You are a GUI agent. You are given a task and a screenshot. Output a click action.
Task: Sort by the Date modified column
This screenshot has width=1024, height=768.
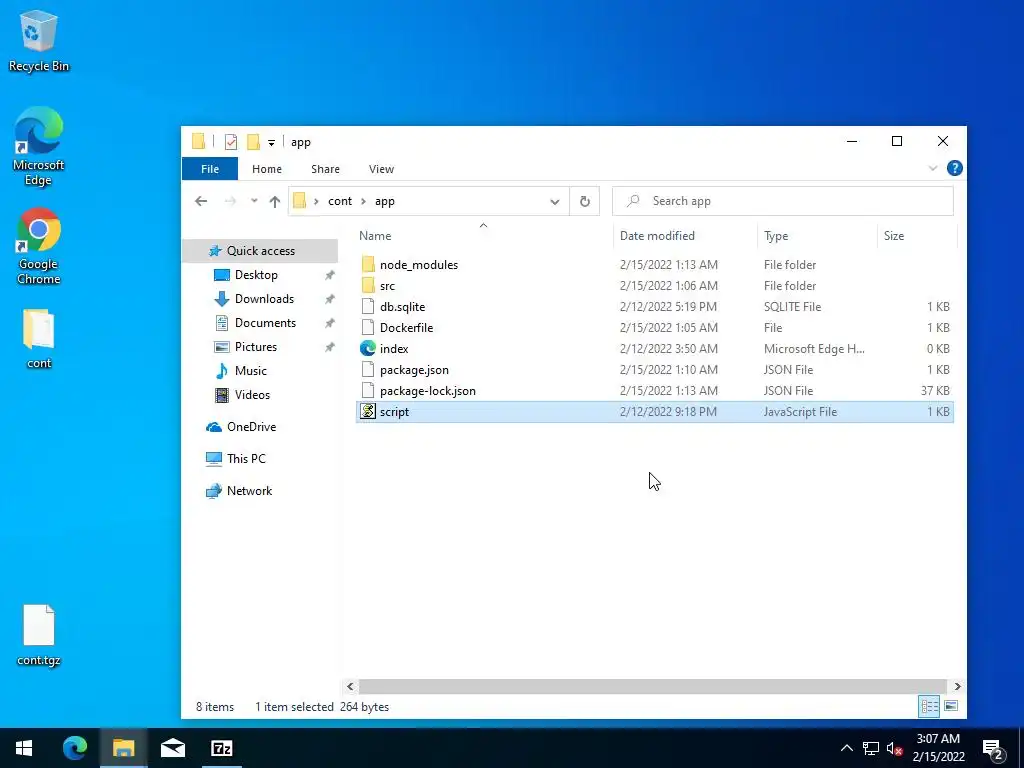point(685,236)
